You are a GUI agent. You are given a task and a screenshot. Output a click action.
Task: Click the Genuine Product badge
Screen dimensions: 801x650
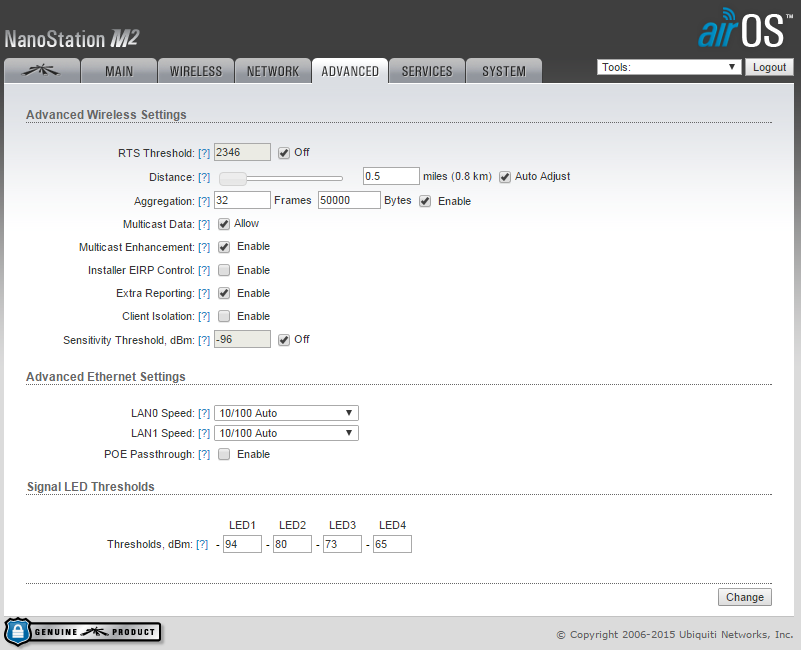[x=83, y=632]
